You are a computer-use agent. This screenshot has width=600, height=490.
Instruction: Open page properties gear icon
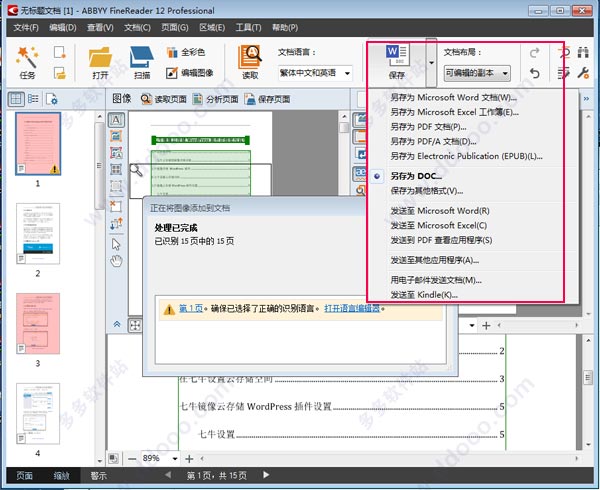52,99
